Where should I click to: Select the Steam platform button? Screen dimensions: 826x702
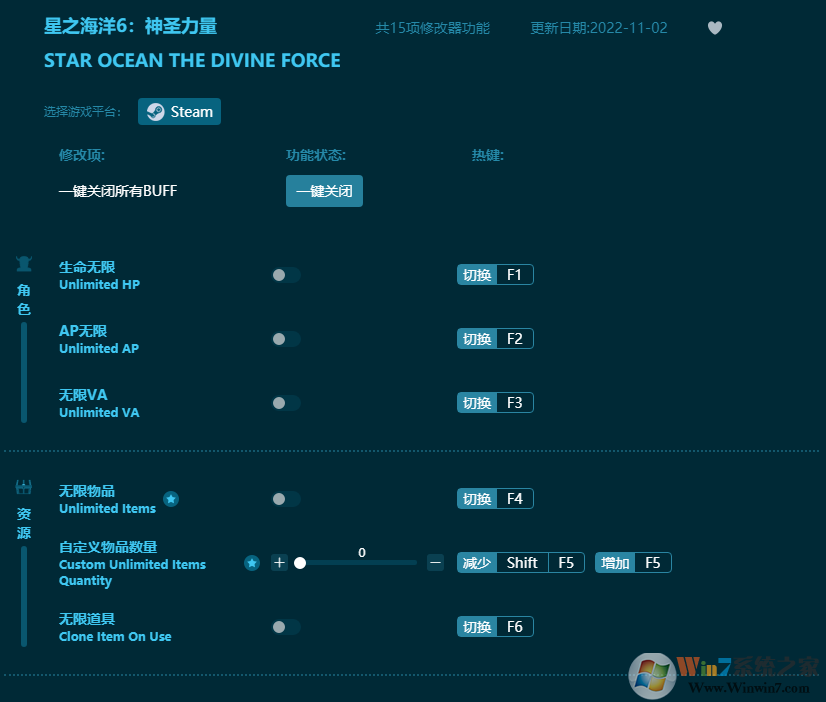coord(179,112)
